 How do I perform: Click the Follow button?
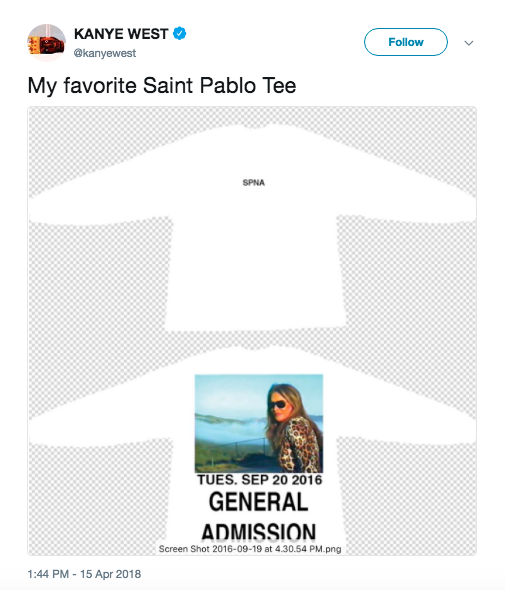pyautogui.click(x=406, y=42)
